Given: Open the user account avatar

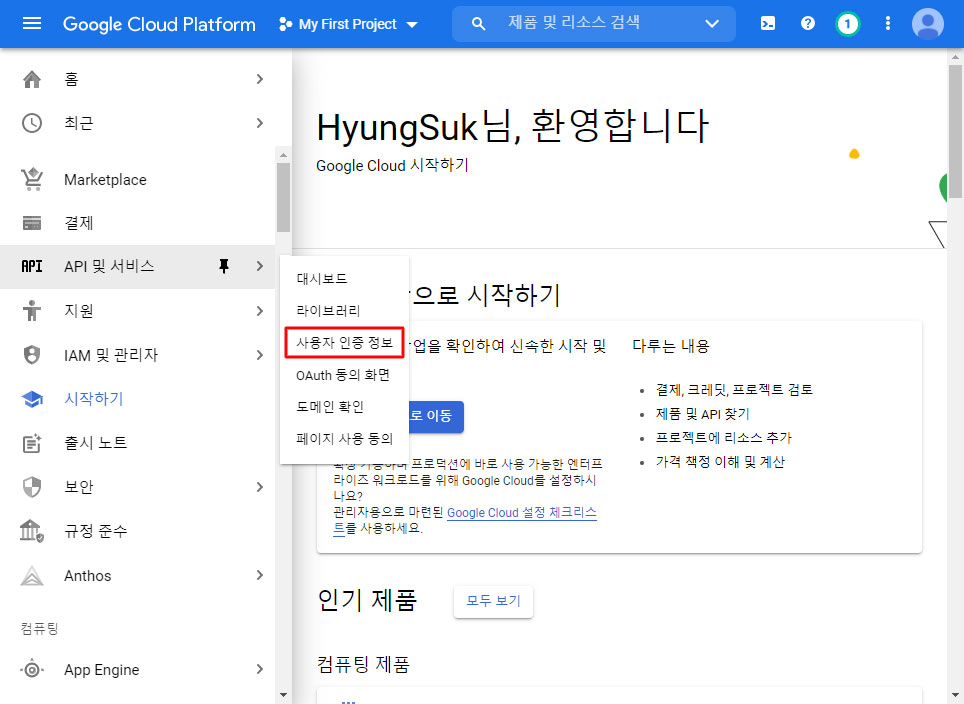Looking at the screenshot, I should [928, 24].
